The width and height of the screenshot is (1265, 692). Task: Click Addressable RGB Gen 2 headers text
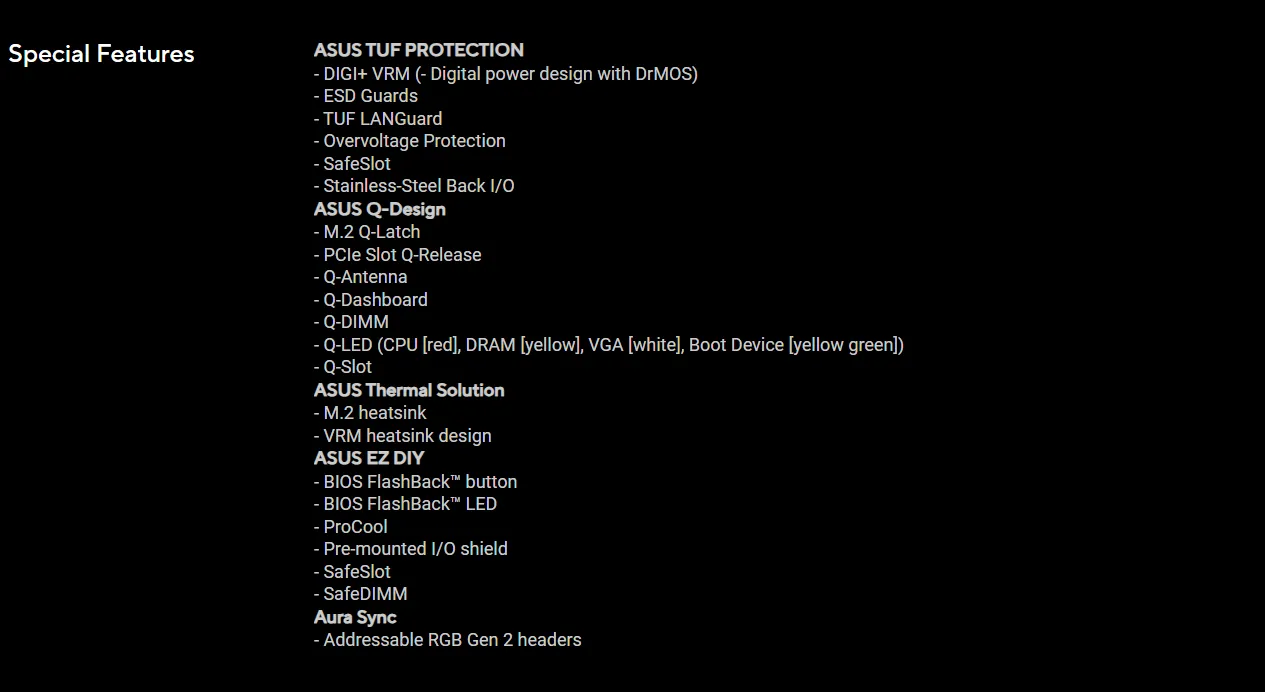pyautogui.click(x=448, y=640)
